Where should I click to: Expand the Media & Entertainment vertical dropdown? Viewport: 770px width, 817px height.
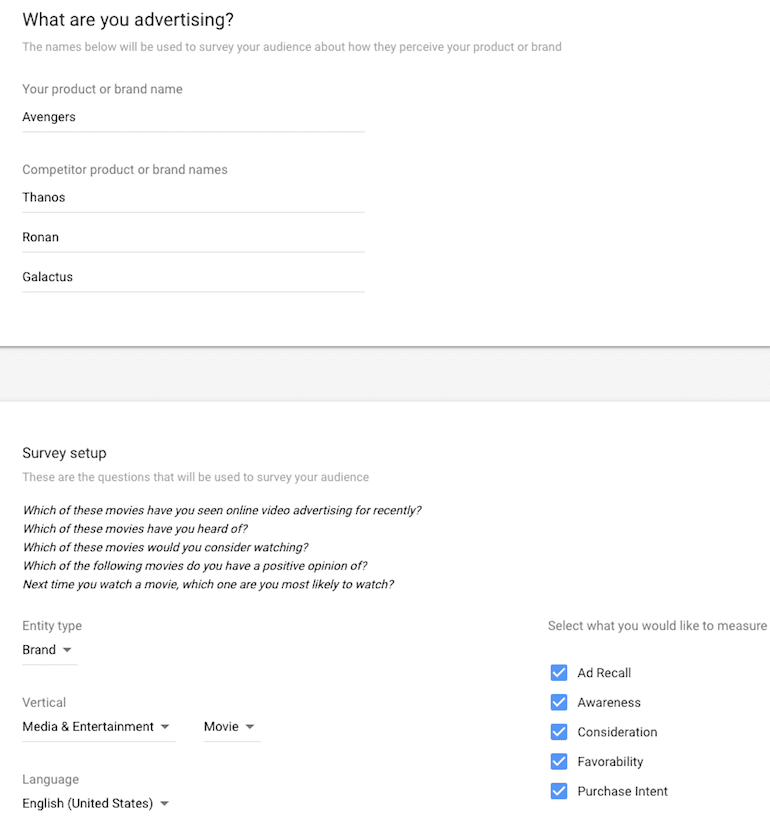pyautogui.click(x=98, y=727)
